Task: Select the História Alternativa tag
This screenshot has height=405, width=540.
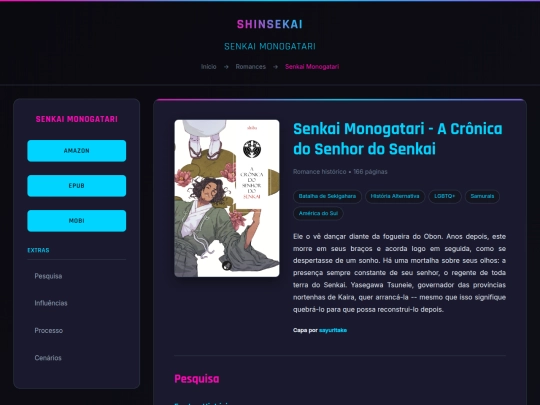Action: click(395, 196)
